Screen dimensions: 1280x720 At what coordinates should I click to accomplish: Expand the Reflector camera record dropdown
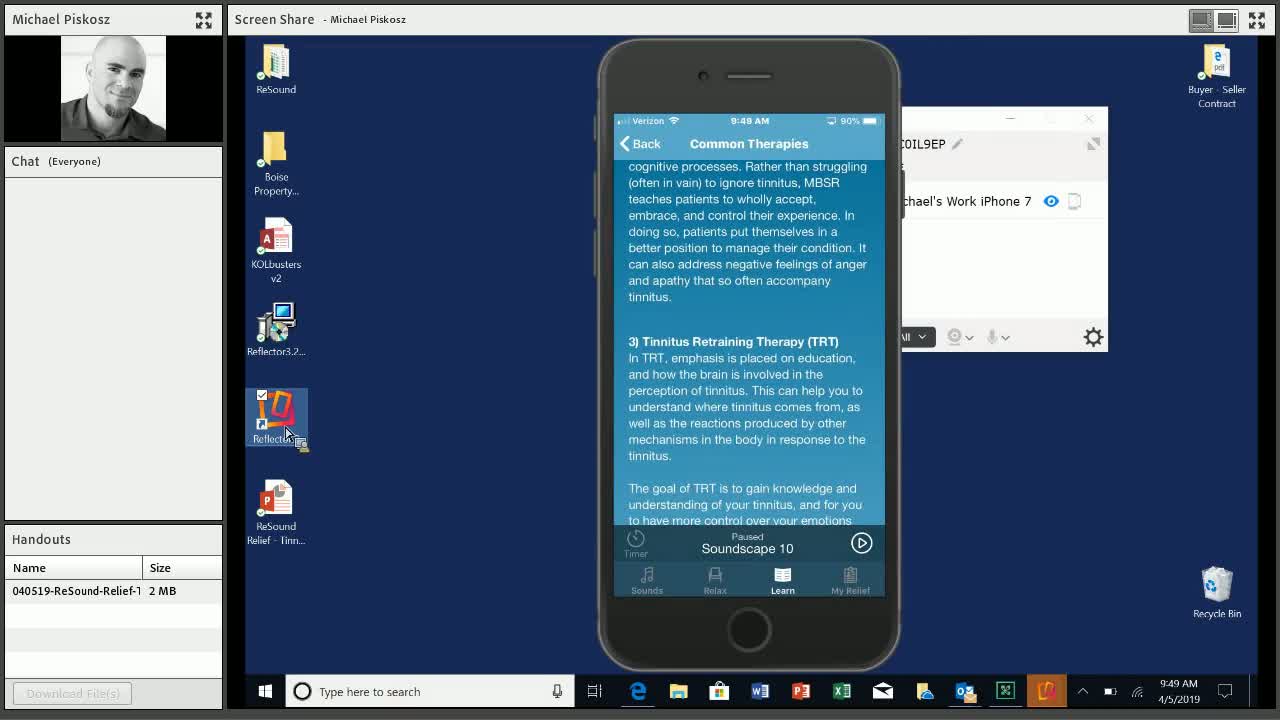pyautogui.click(x=960, y=337)
